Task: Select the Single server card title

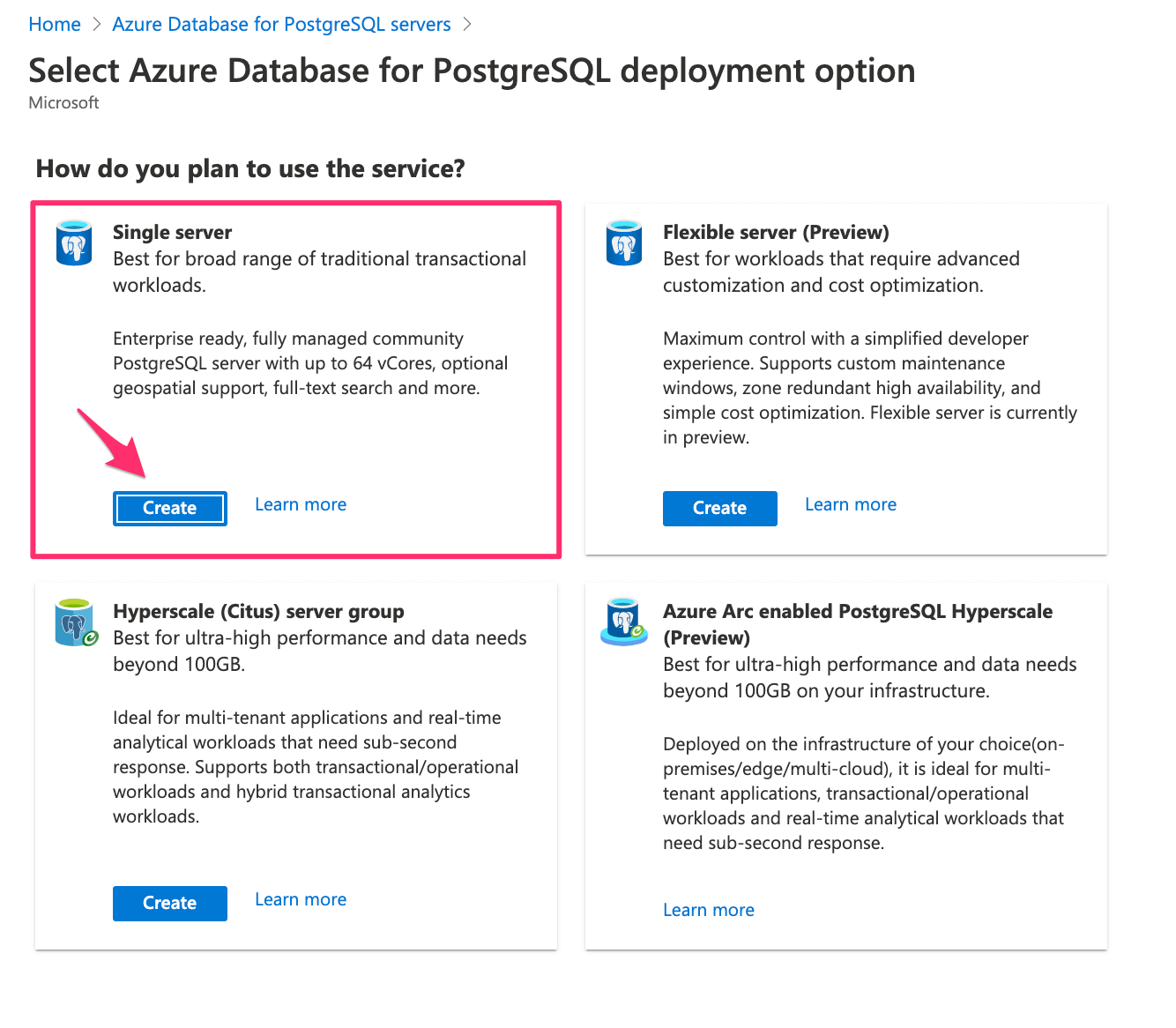Action: [172, 233]
